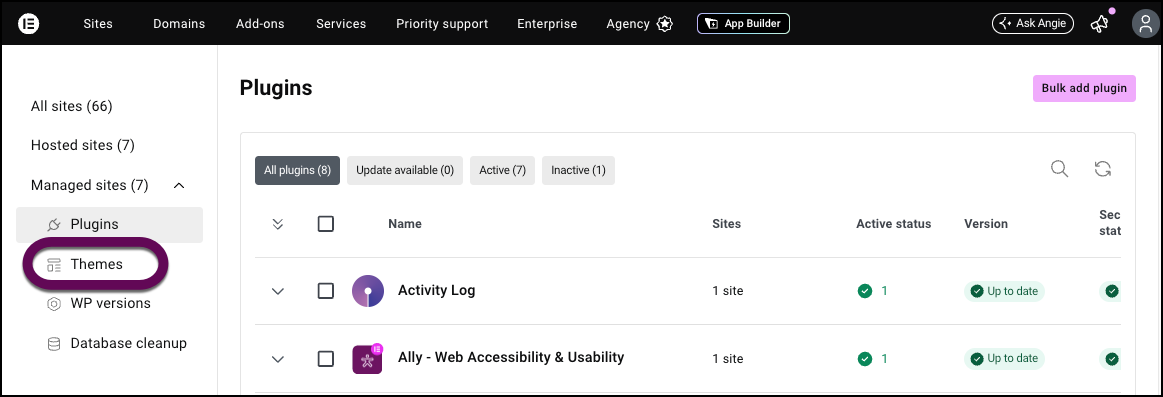This screenshot has height=397, width=1163.
Task: Sort by the Name column header
Action: pos(405,223)
